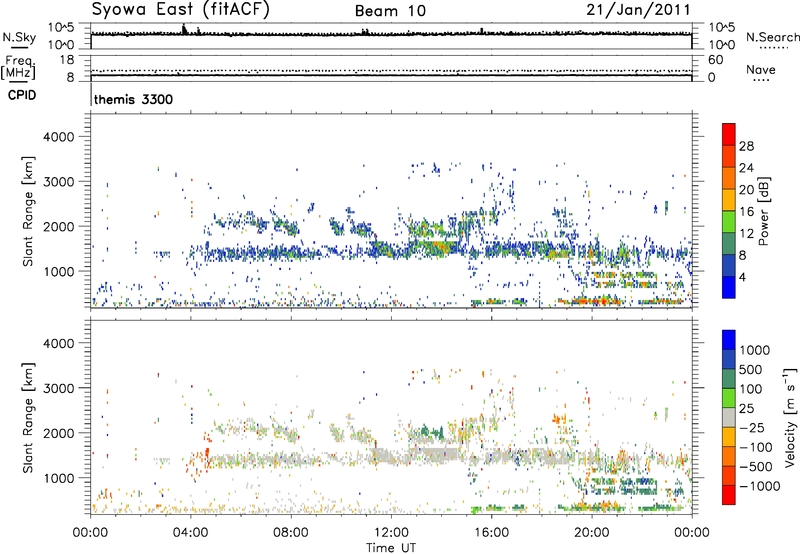The height and width of the screenshot is (554, 800).
Task: Click the '16:00' time tick label
Action: 491,533
